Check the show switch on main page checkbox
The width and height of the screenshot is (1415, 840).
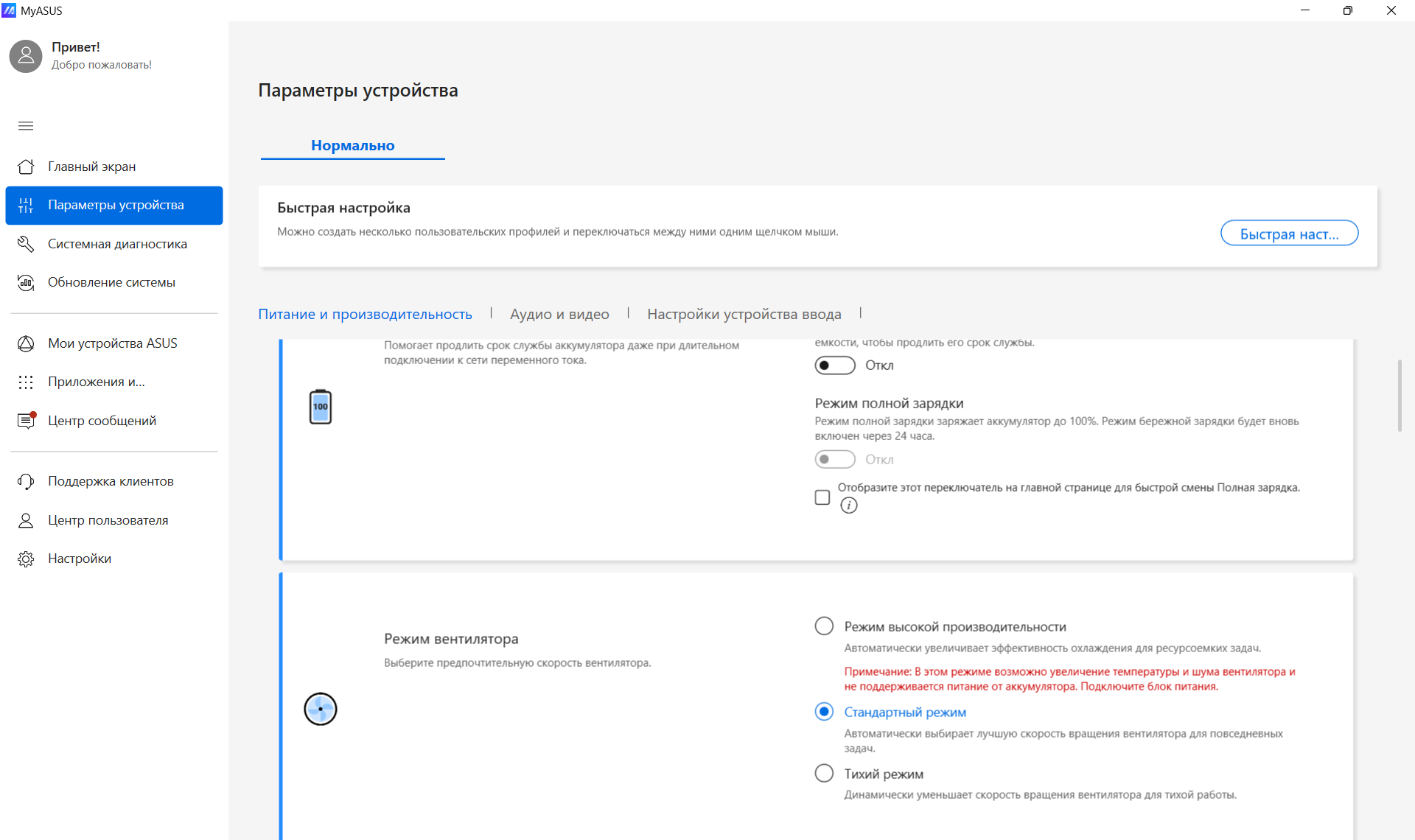click(x=822, y=497)
